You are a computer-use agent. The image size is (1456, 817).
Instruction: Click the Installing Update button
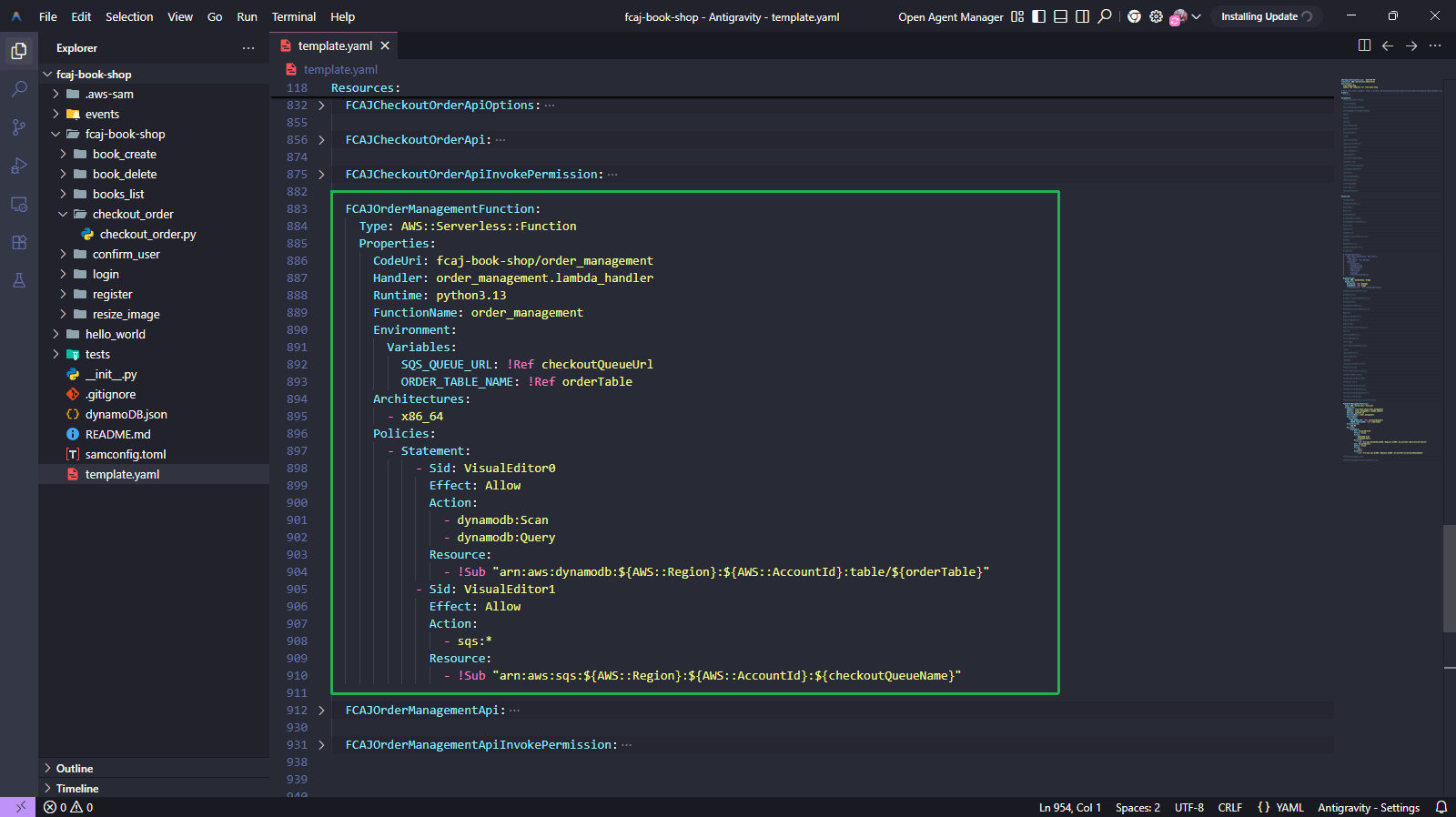(1266, 16)
